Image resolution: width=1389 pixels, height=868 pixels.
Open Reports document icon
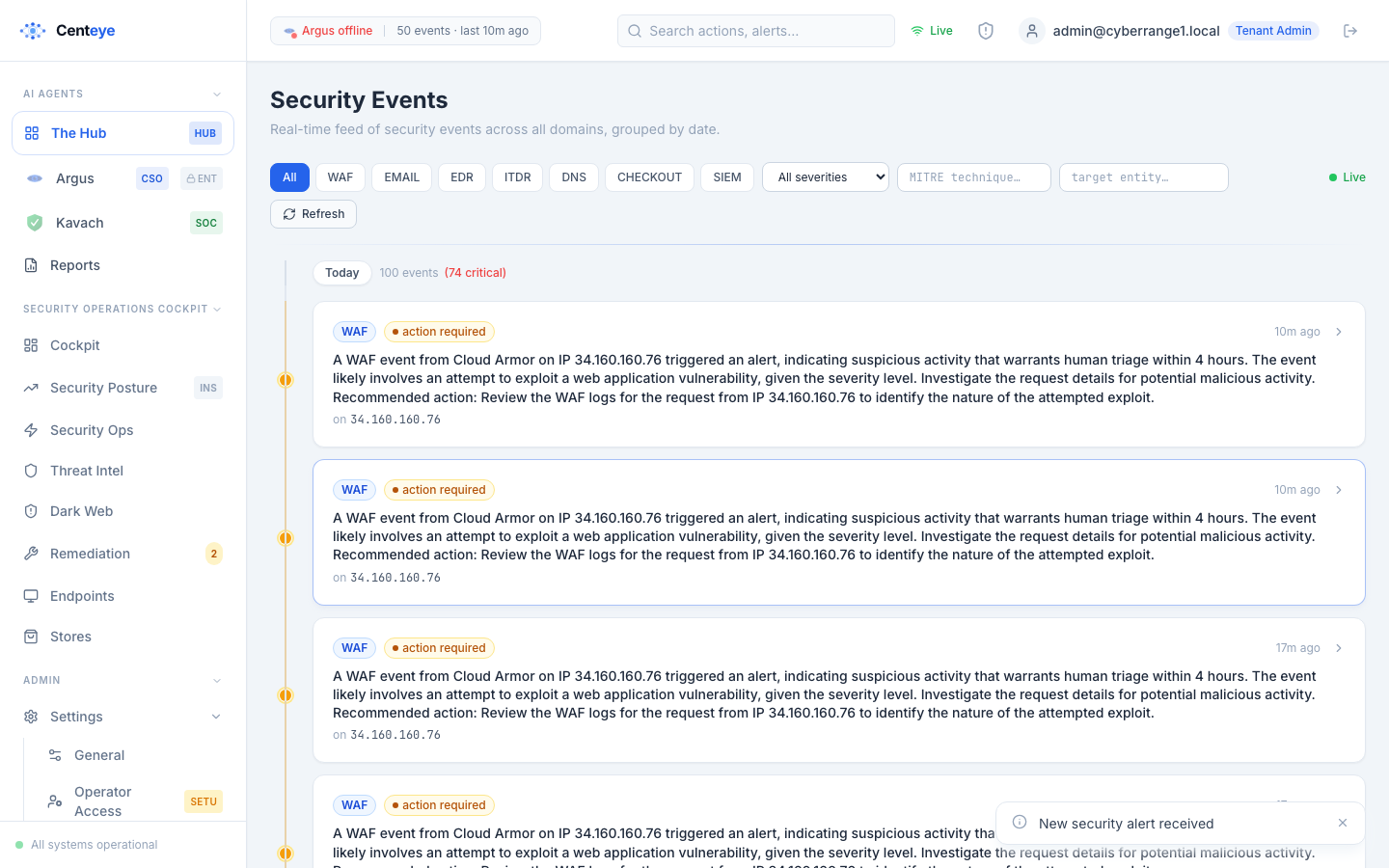point(31,265)
